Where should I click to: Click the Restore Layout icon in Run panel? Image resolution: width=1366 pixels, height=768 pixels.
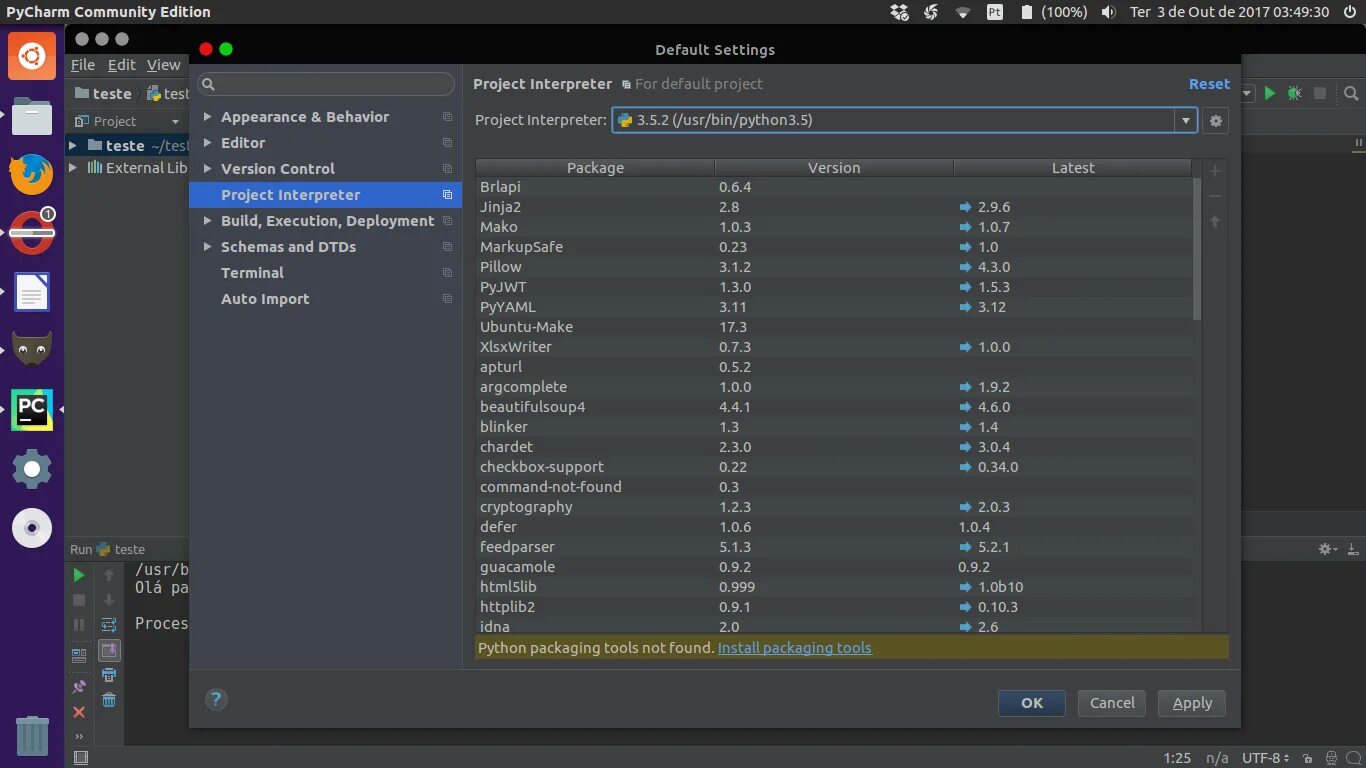click(x=79, y=656)
